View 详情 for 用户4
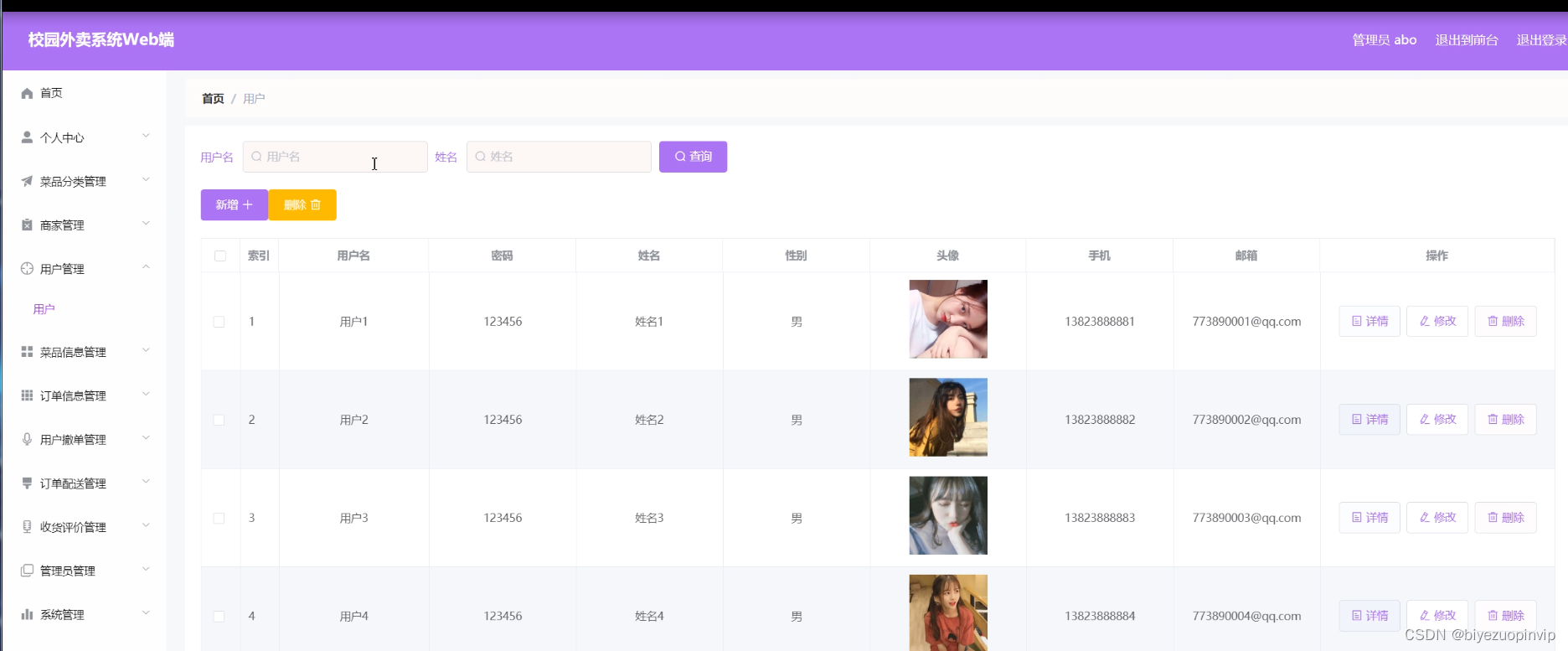1568x651 pixels. 1369,615
